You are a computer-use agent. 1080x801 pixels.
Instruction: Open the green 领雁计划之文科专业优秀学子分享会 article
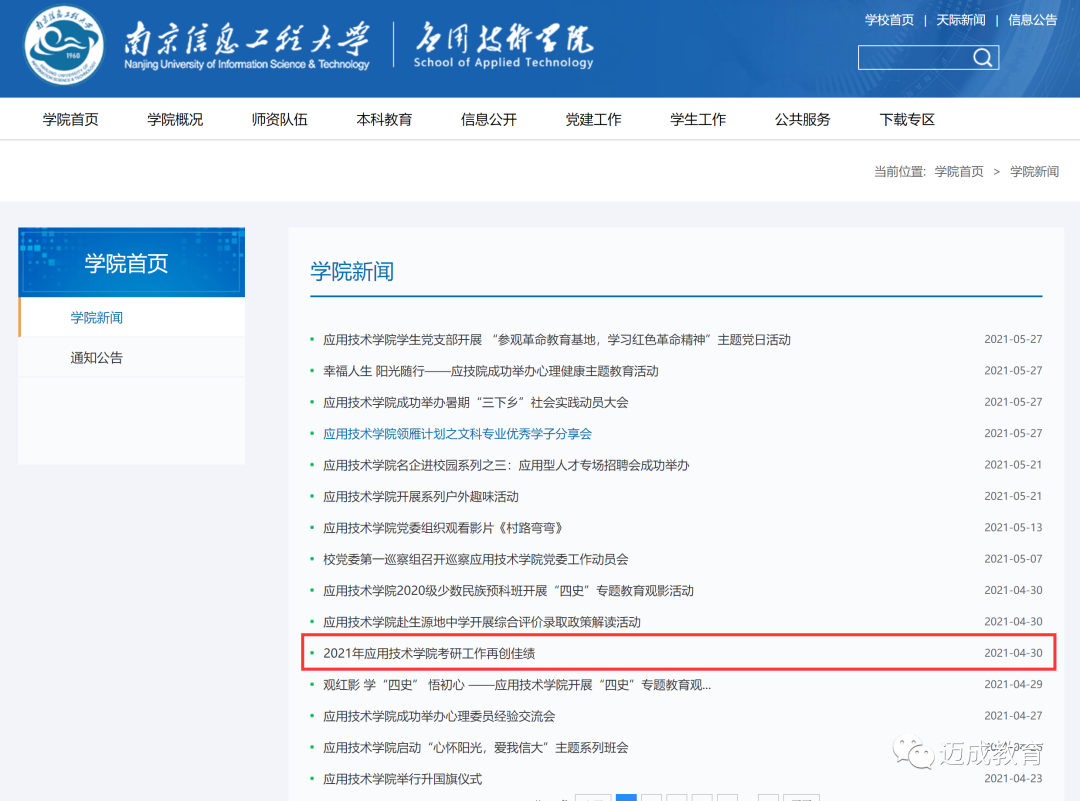coord(458,433)
